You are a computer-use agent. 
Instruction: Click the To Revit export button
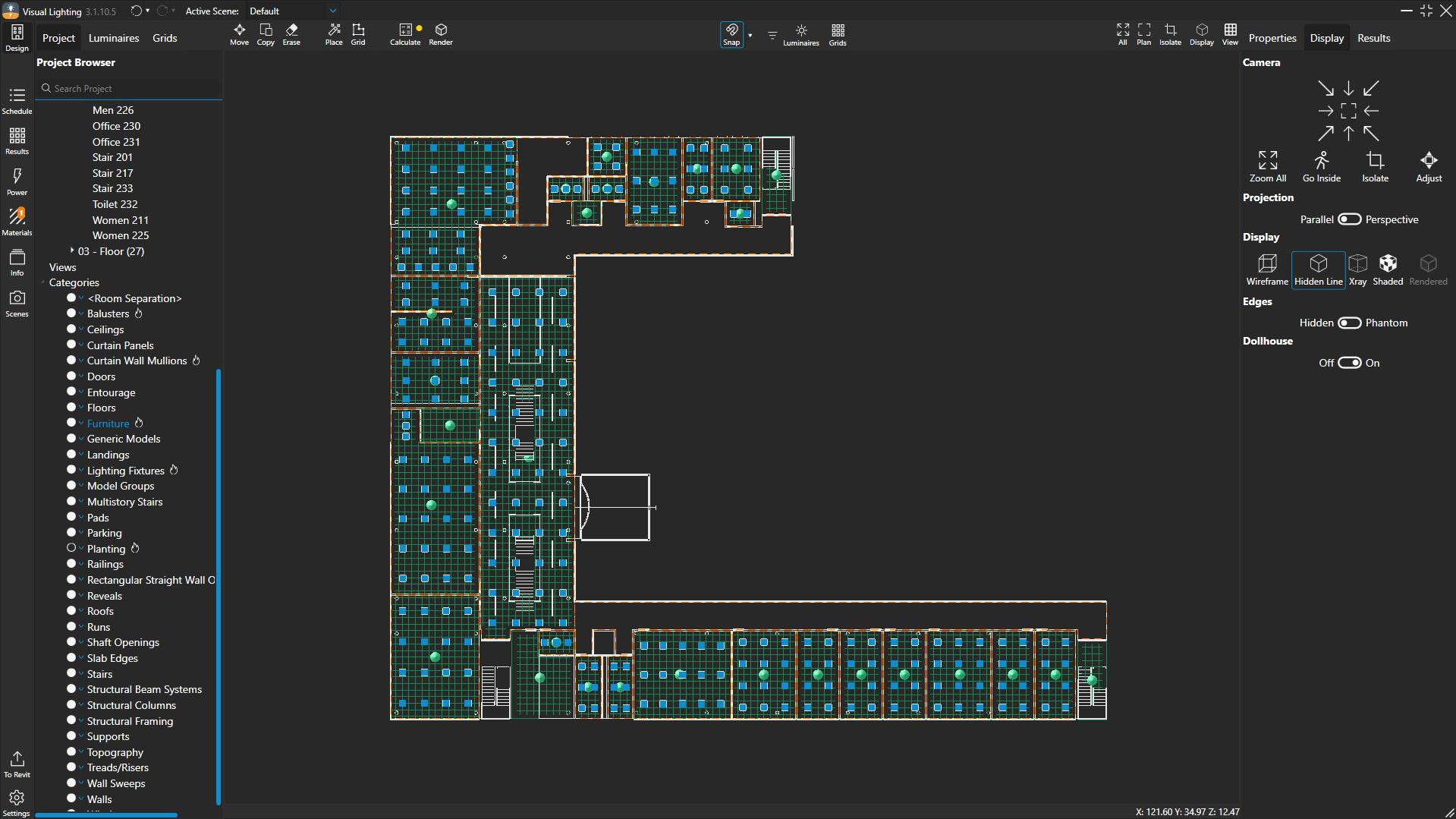point(17,764)
